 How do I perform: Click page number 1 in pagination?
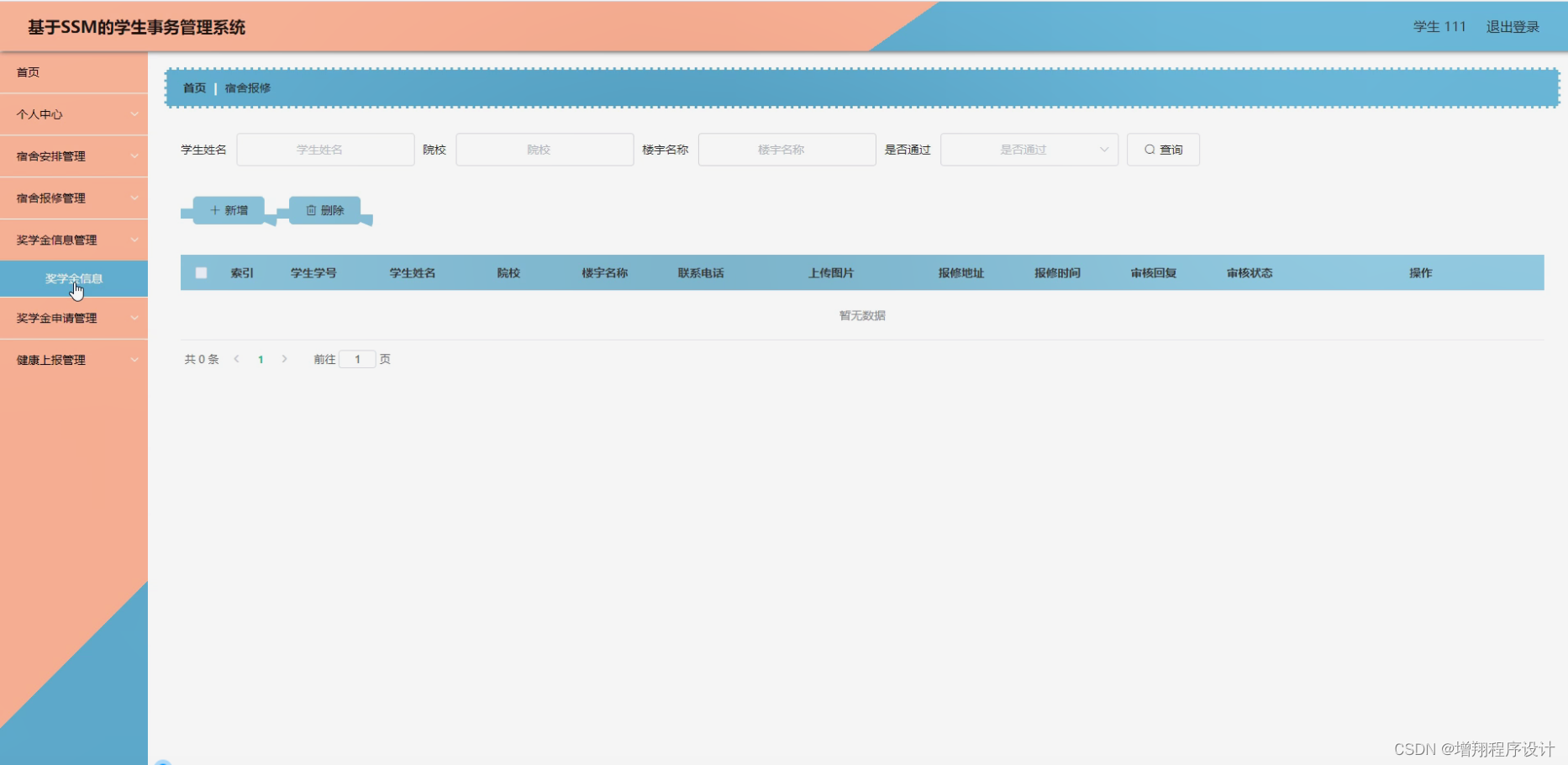[x=260, y=358]
